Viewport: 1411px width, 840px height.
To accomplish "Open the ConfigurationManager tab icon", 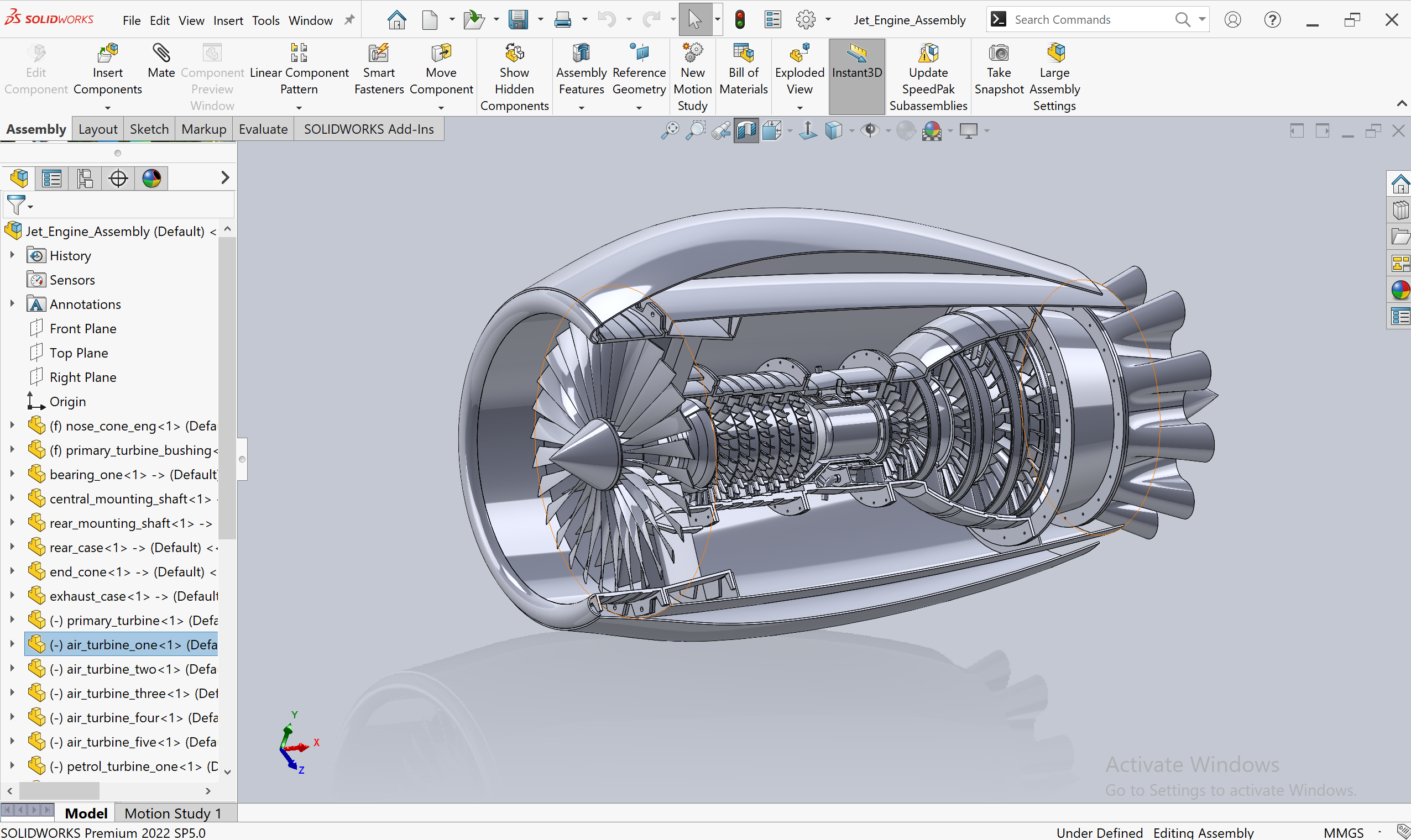I will tap(85, 179).
